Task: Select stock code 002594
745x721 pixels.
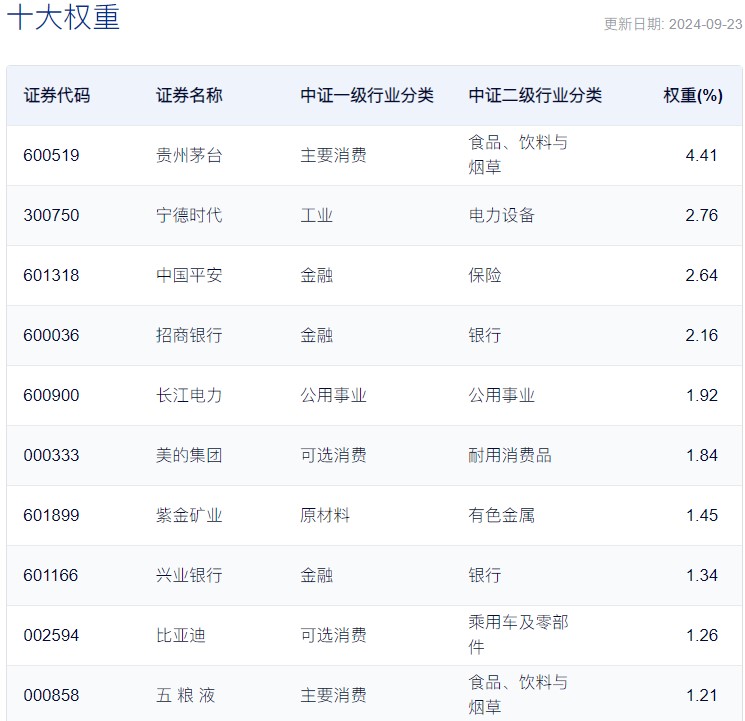Action: pyautogui.click(x=51, y=635)
